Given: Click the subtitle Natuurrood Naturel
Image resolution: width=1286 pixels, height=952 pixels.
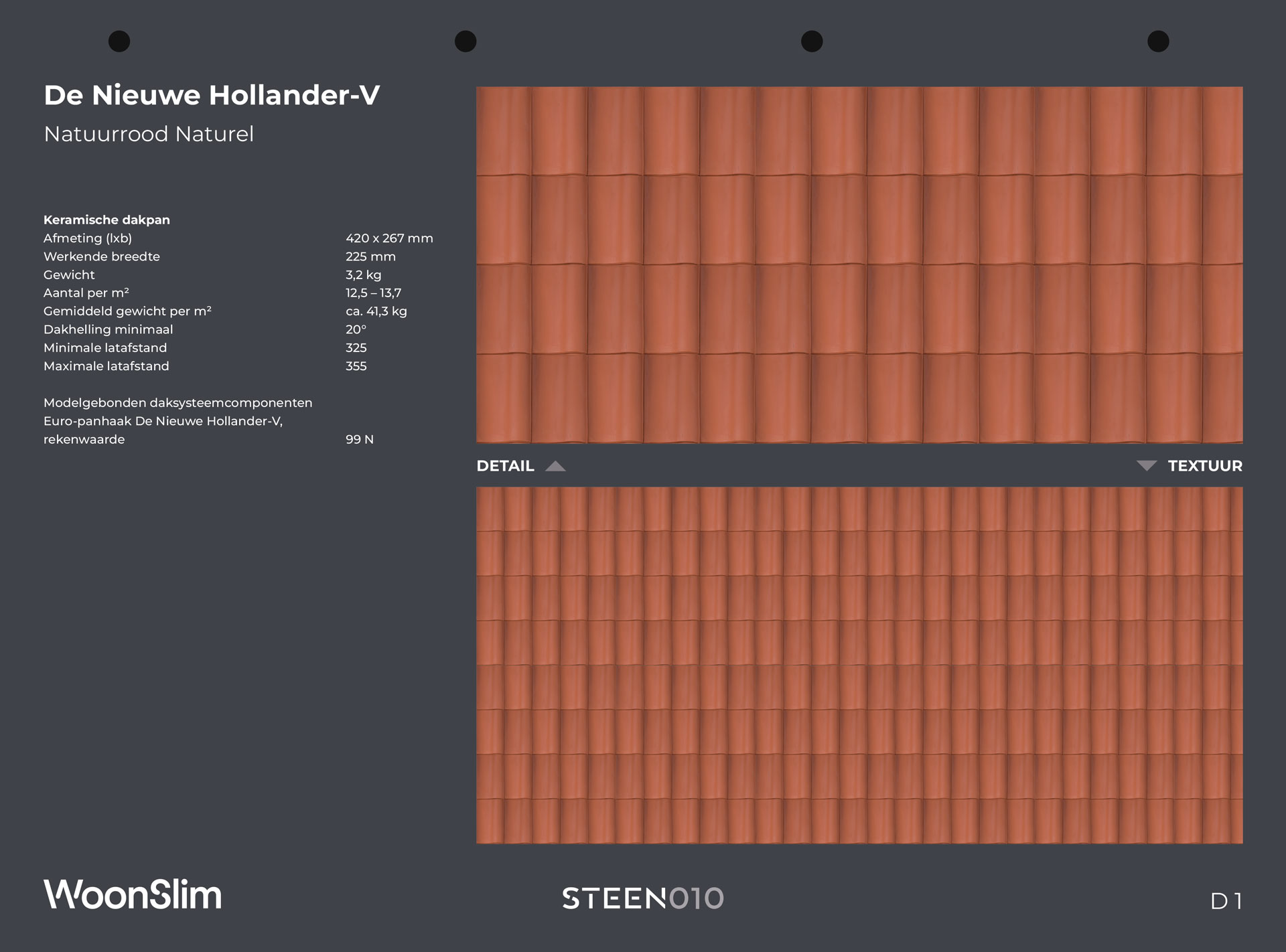Looking at the screenshot, I should pyautogui.click(x=149, y=134).
